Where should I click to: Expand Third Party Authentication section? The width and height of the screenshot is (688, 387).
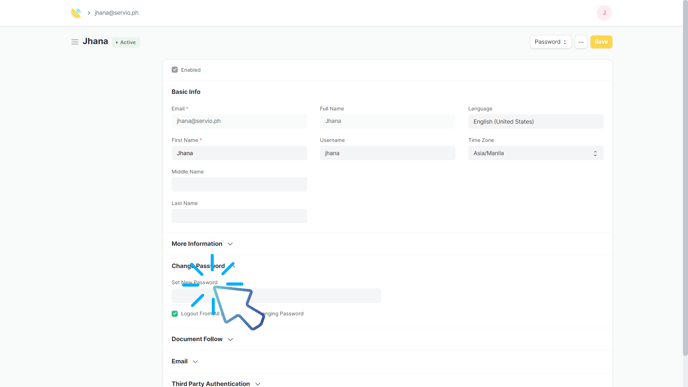[216, 383]
